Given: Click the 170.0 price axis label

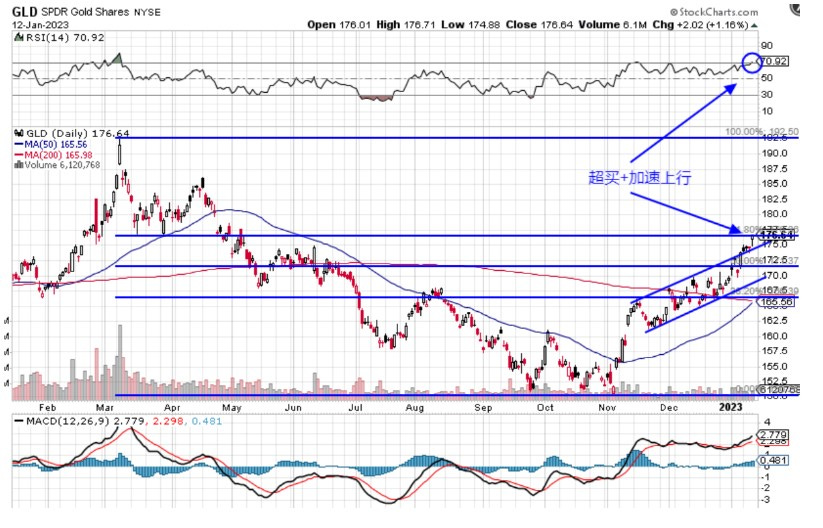Looking at the screenshot, I should pos(774,275).
